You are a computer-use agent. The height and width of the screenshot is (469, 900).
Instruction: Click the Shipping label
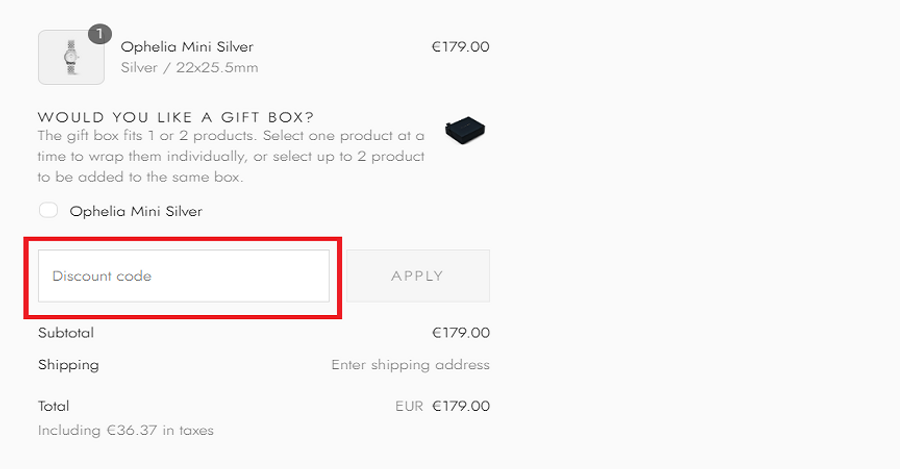click(x=68, y=365)
